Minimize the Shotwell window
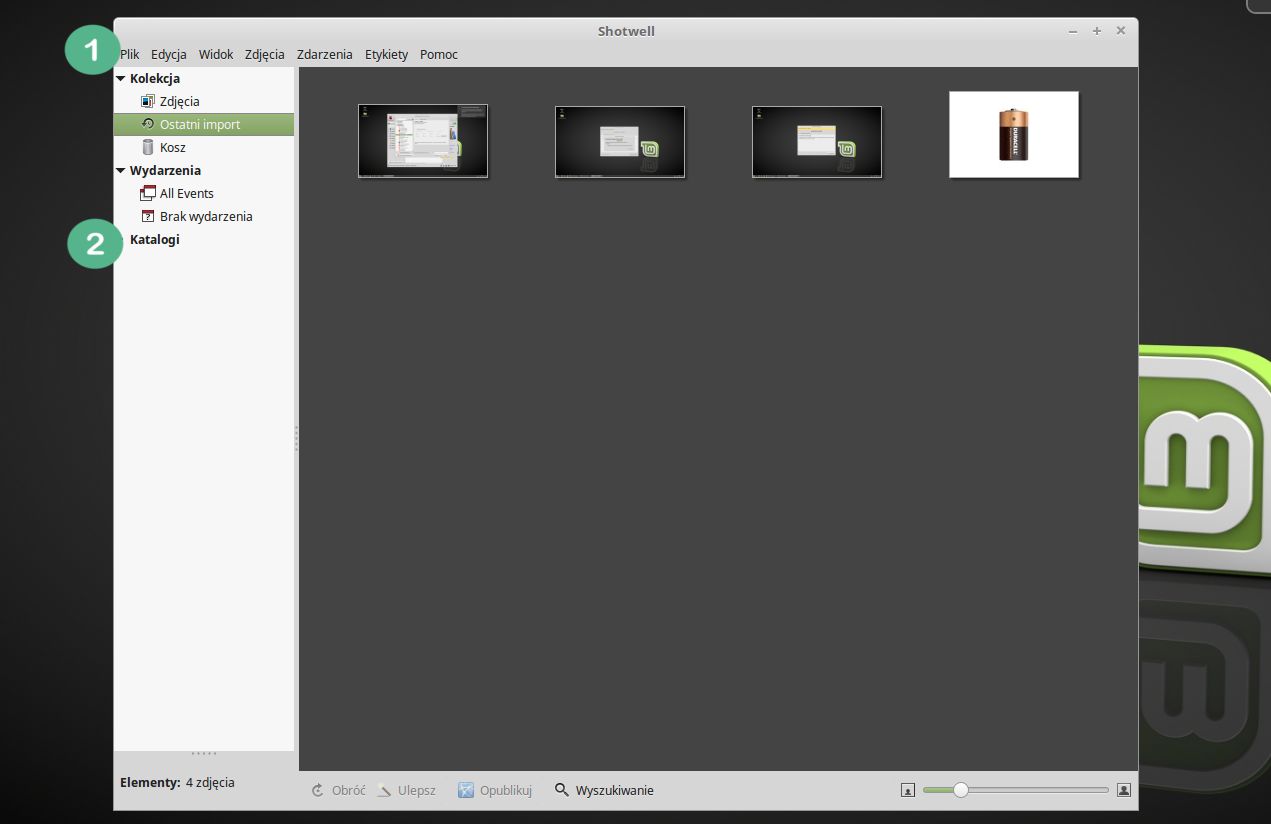Viewport: 1271px width, 824px height. click(x=1073, y=31)
